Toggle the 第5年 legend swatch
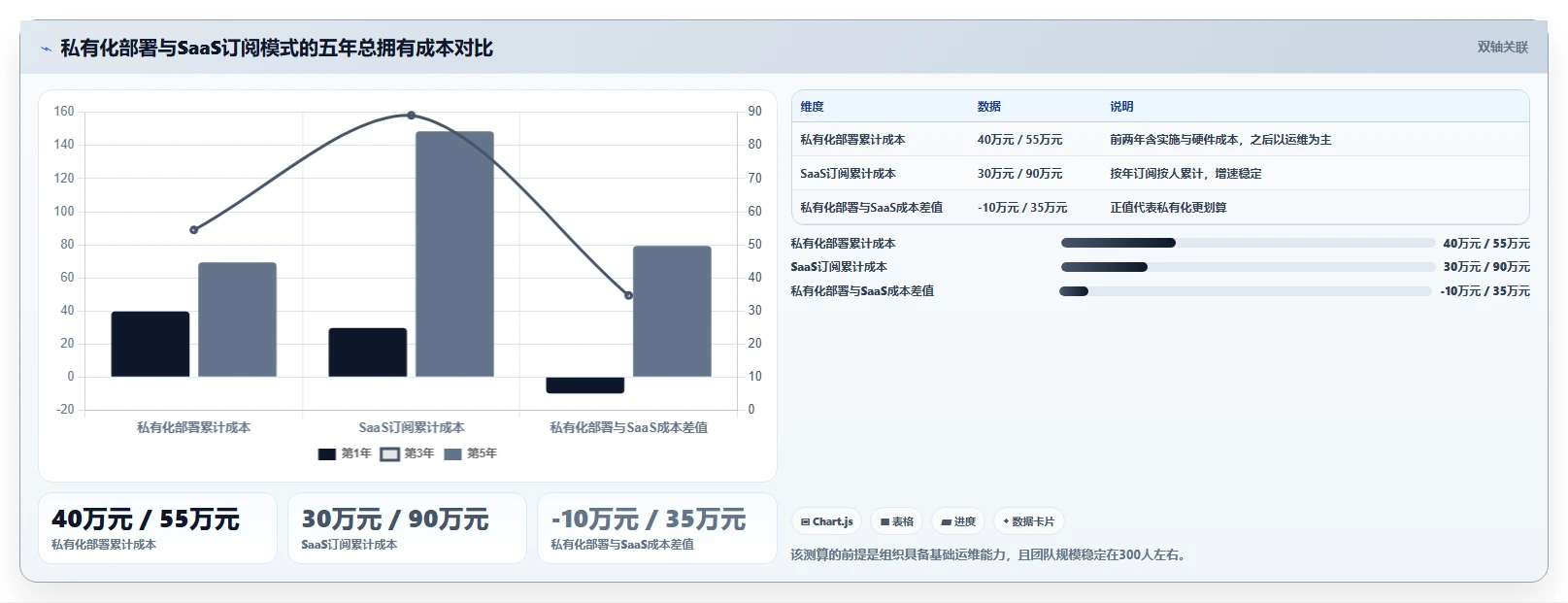Viewport: 1568px width, 603px height. pos(452,453)
